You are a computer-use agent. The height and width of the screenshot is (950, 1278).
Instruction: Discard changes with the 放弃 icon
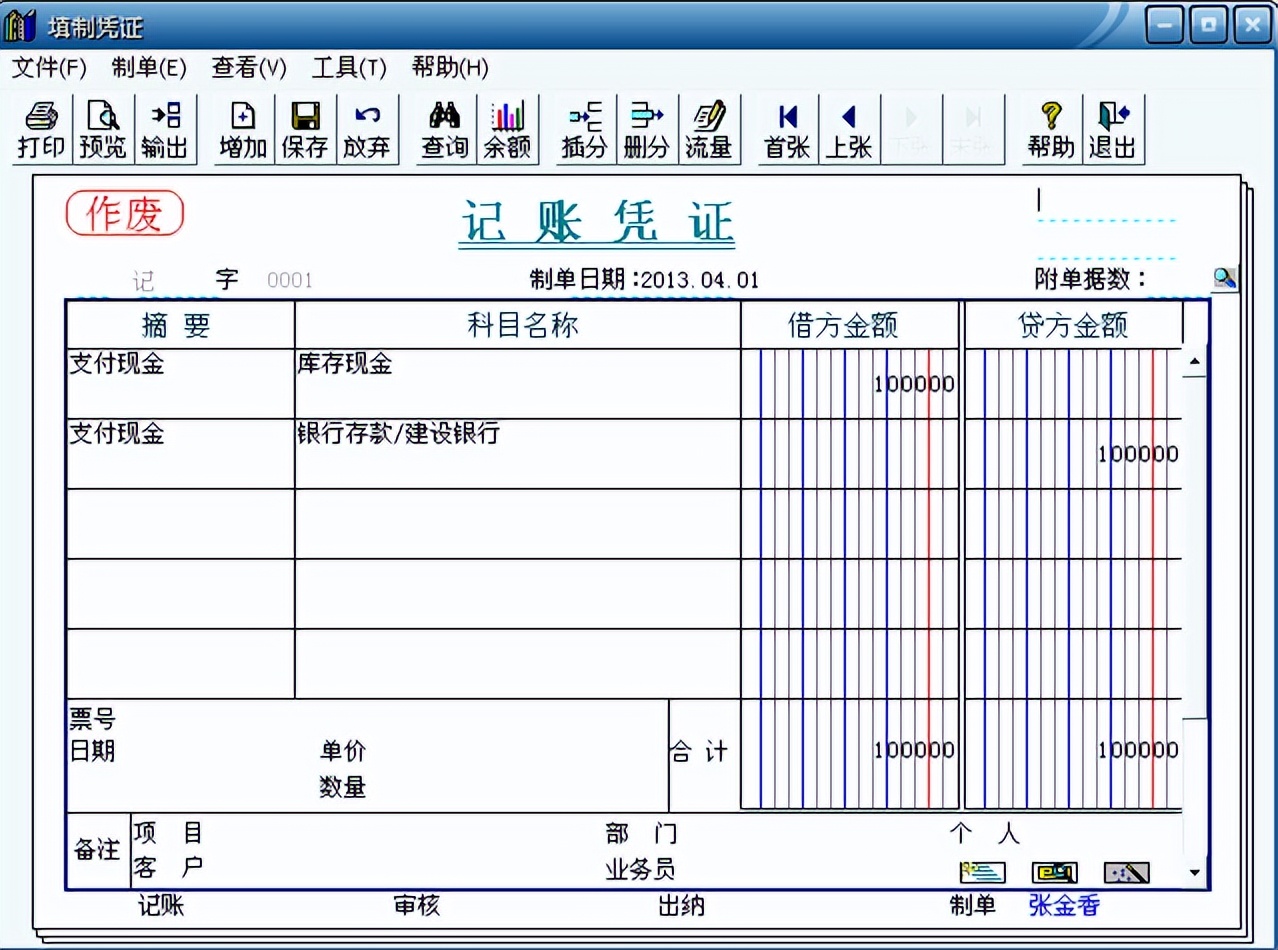coord(367,128)
